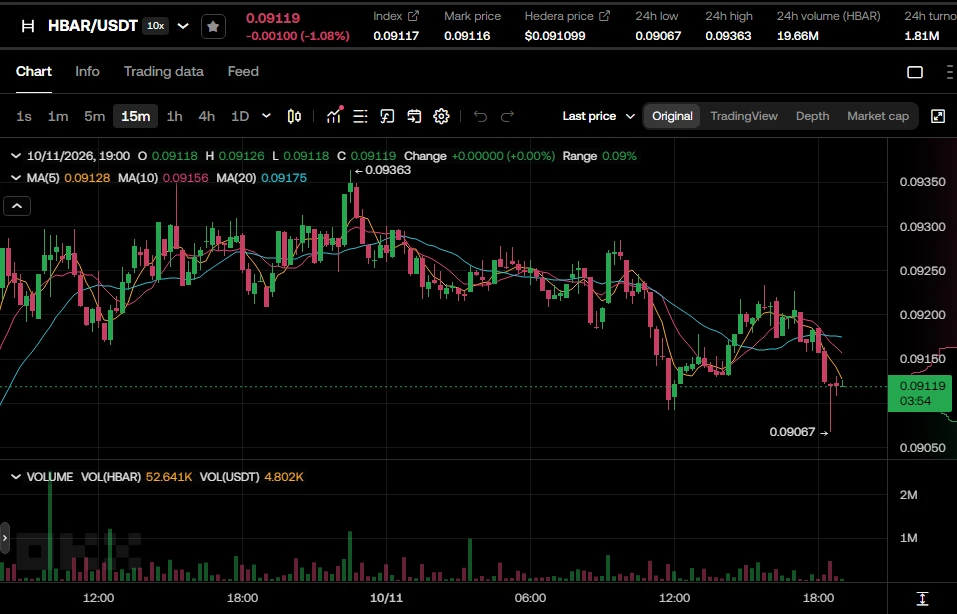Click the undo arrow
This screenshot has width=957, height=614.
coord(480,116)
